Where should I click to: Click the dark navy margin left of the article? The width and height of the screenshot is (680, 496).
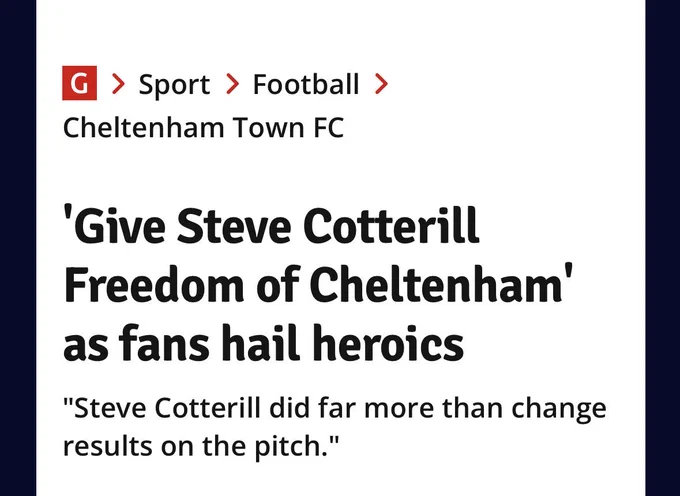tap(18, 248)
